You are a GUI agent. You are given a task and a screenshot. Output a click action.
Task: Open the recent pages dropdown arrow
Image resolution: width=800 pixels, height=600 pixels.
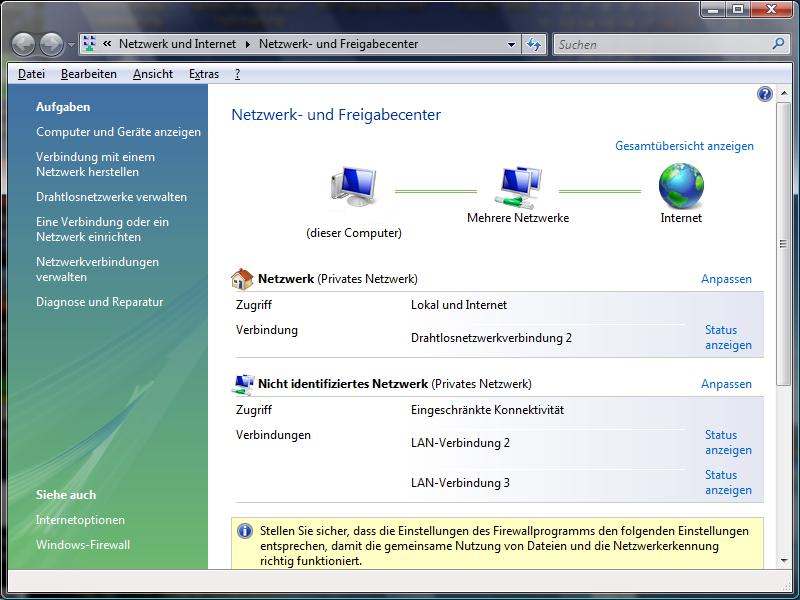pos(71,45)
